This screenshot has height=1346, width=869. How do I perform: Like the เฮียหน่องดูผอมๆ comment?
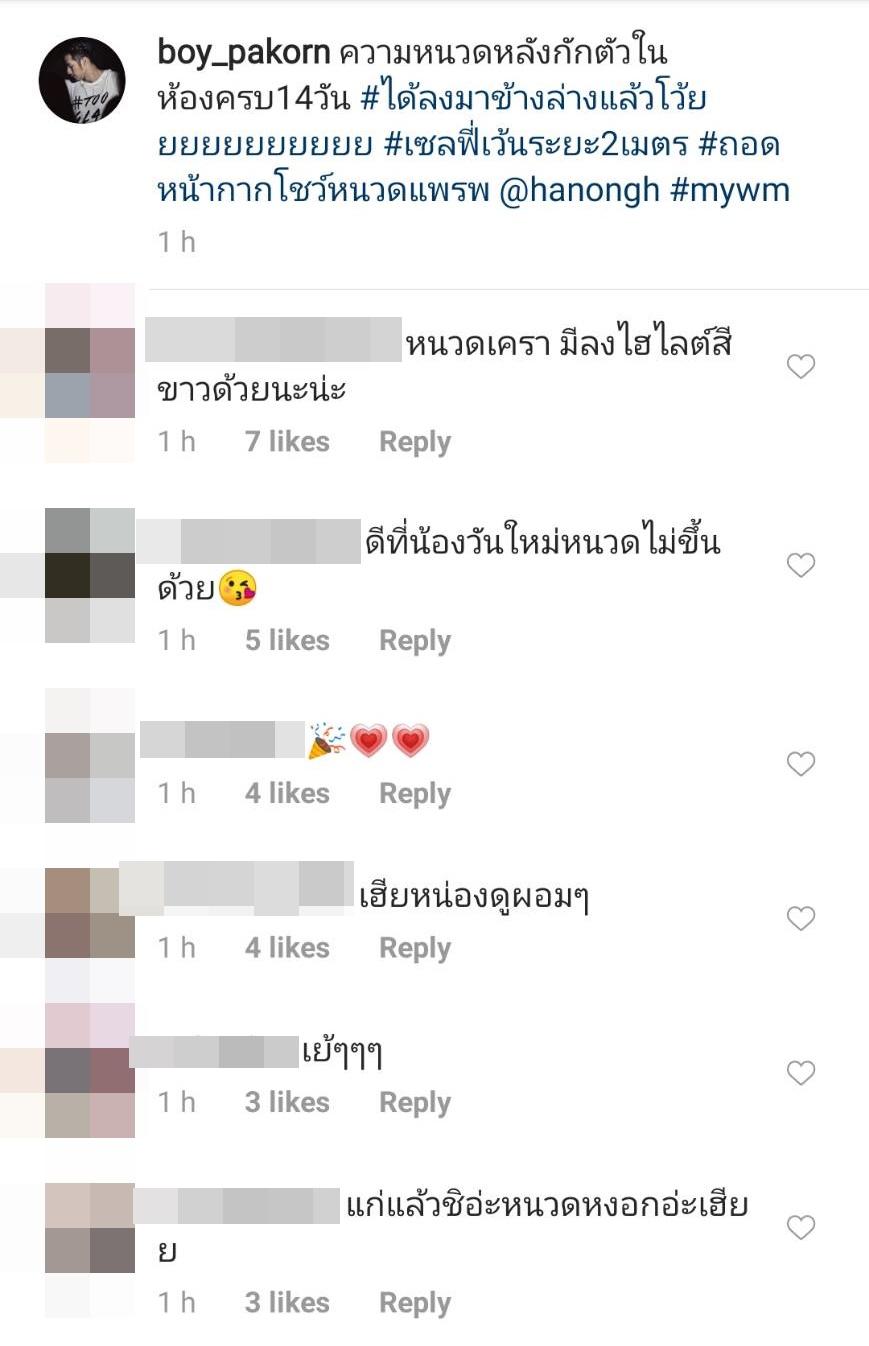tap(801, 919)
